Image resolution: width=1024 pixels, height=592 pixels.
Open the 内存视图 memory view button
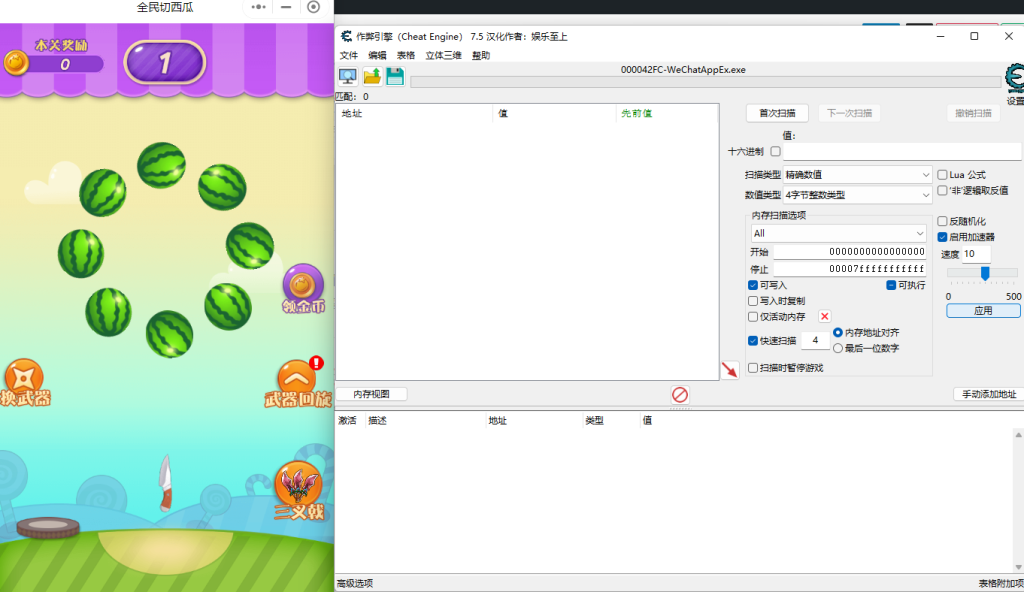click(x=371, y=394)
